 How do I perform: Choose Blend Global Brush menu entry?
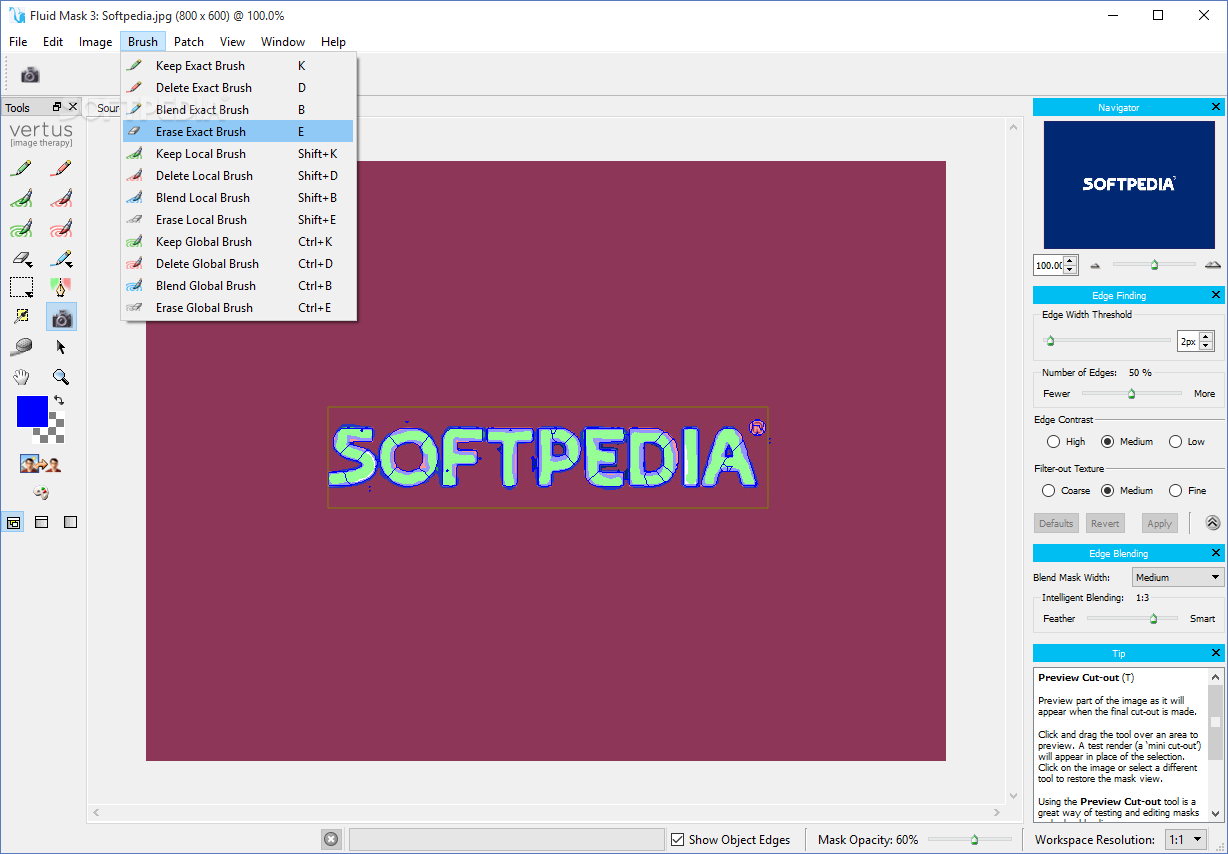[238, 285]
